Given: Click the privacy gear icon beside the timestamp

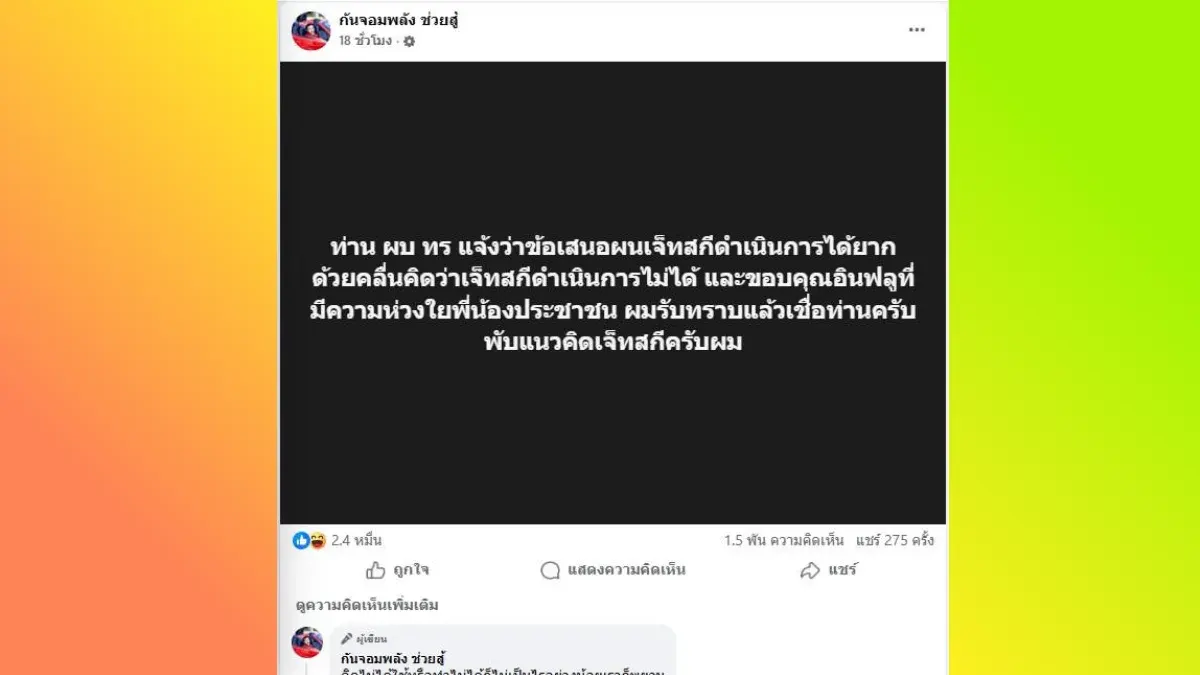Looking at the screenshot, I should tap(409, 41).
